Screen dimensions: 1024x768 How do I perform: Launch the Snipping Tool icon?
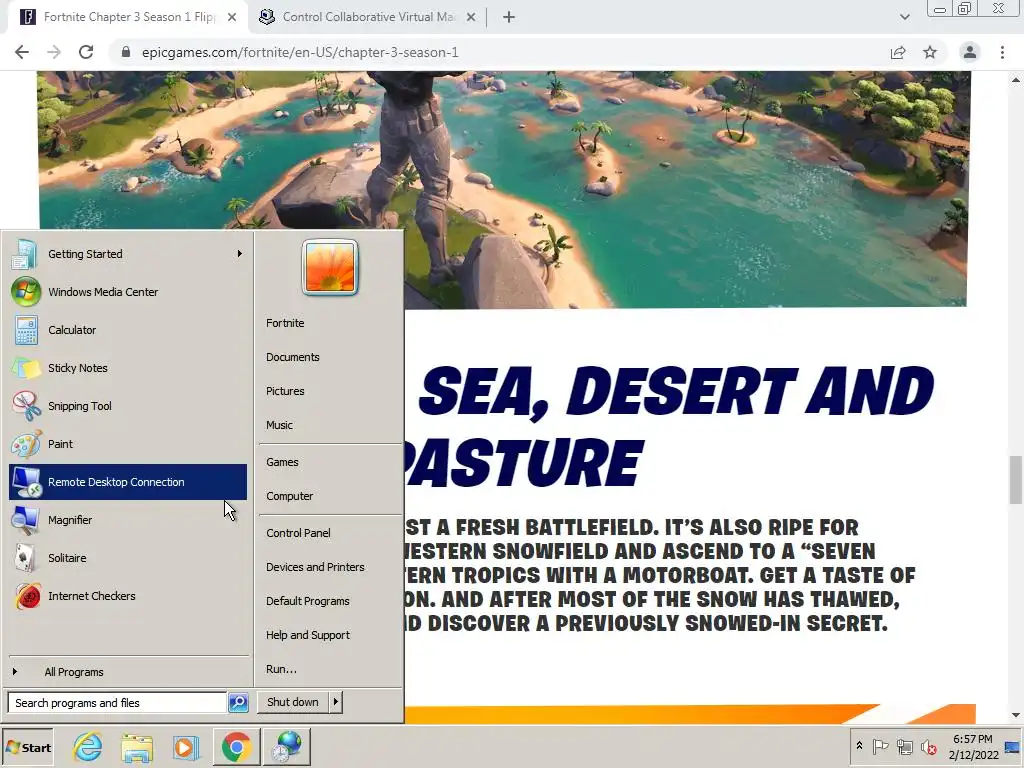pyautogui.click(x=26, y=406)
